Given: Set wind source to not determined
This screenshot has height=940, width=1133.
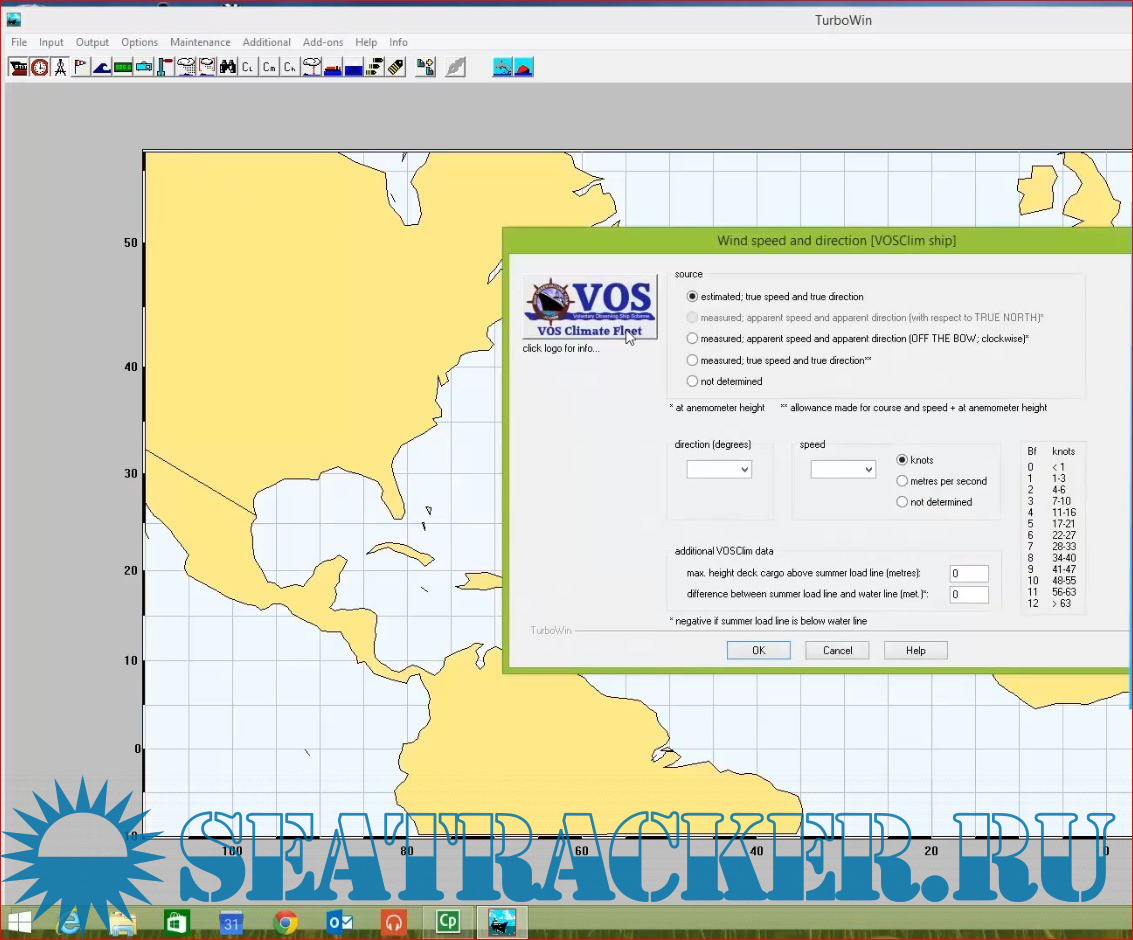Looking at the screenshot, I should click(693, 381).
